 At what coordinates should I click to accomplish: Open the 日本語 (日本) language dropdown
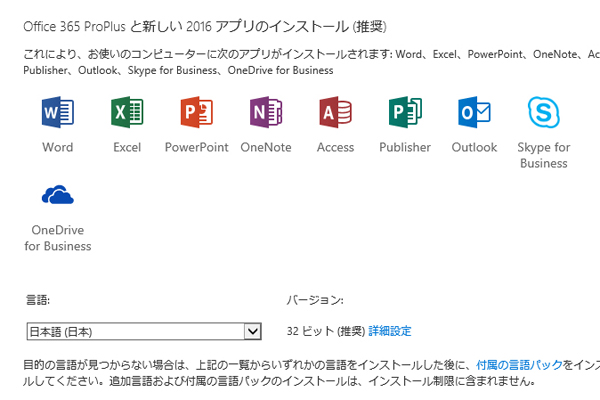pyautogui.click(x=135, y=331)
